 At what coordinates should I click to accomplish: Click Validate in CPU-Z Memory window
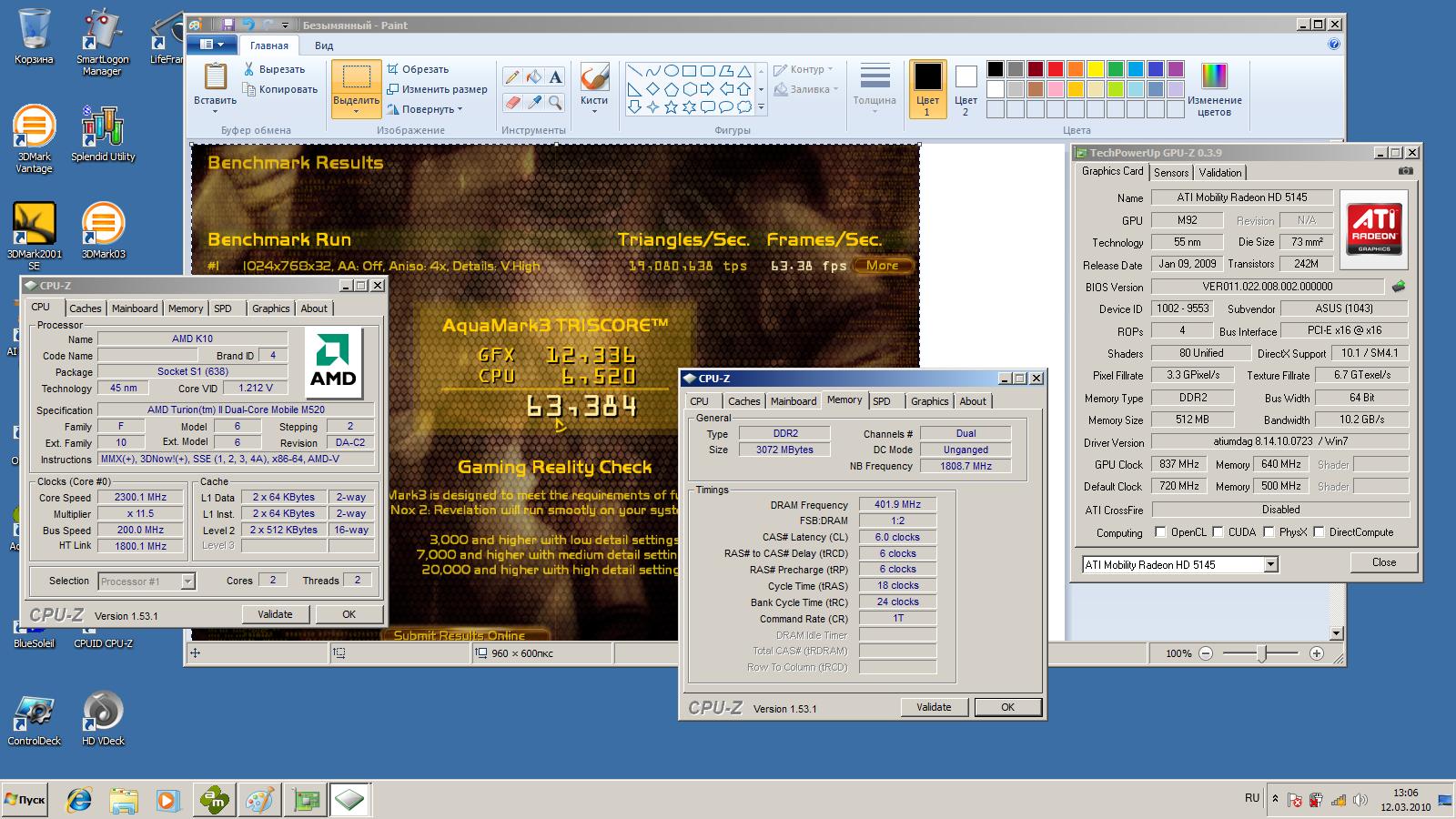(934, 707)
